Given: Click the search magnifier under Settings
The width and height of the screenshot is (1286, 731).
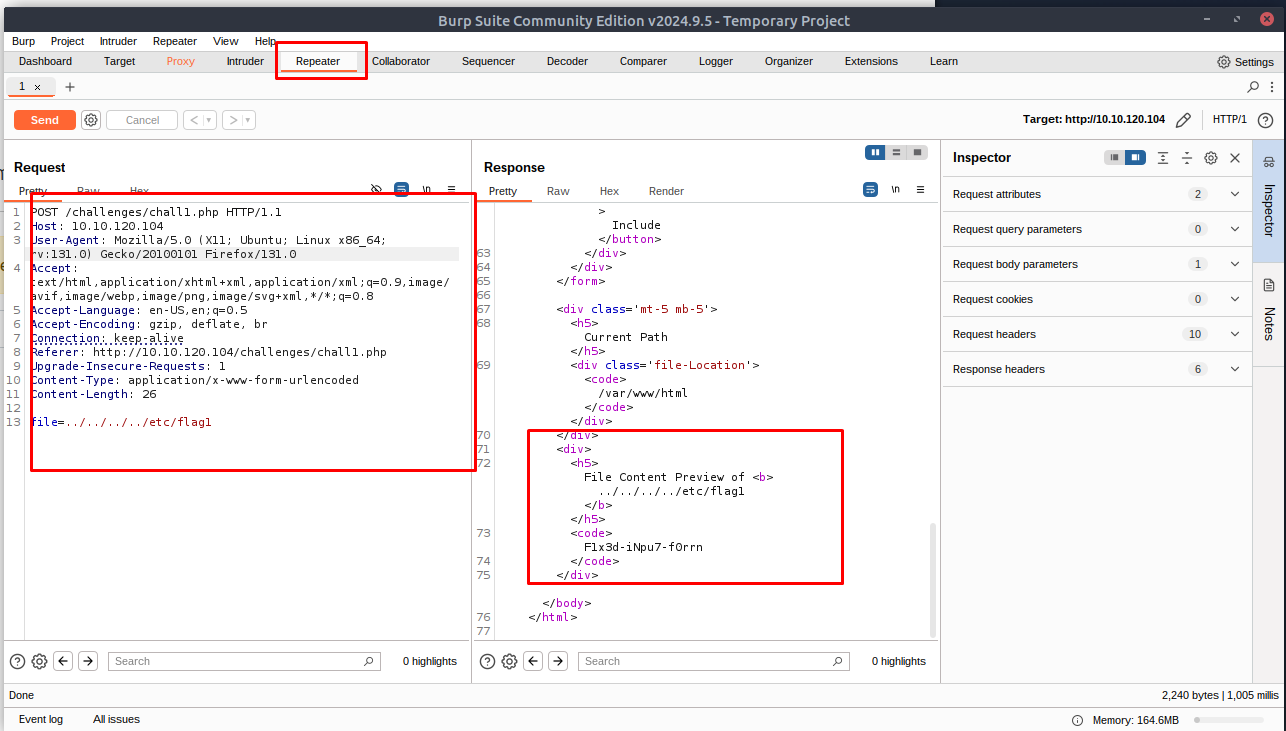Looking at the screenshot, I should tap(1253, 87).
